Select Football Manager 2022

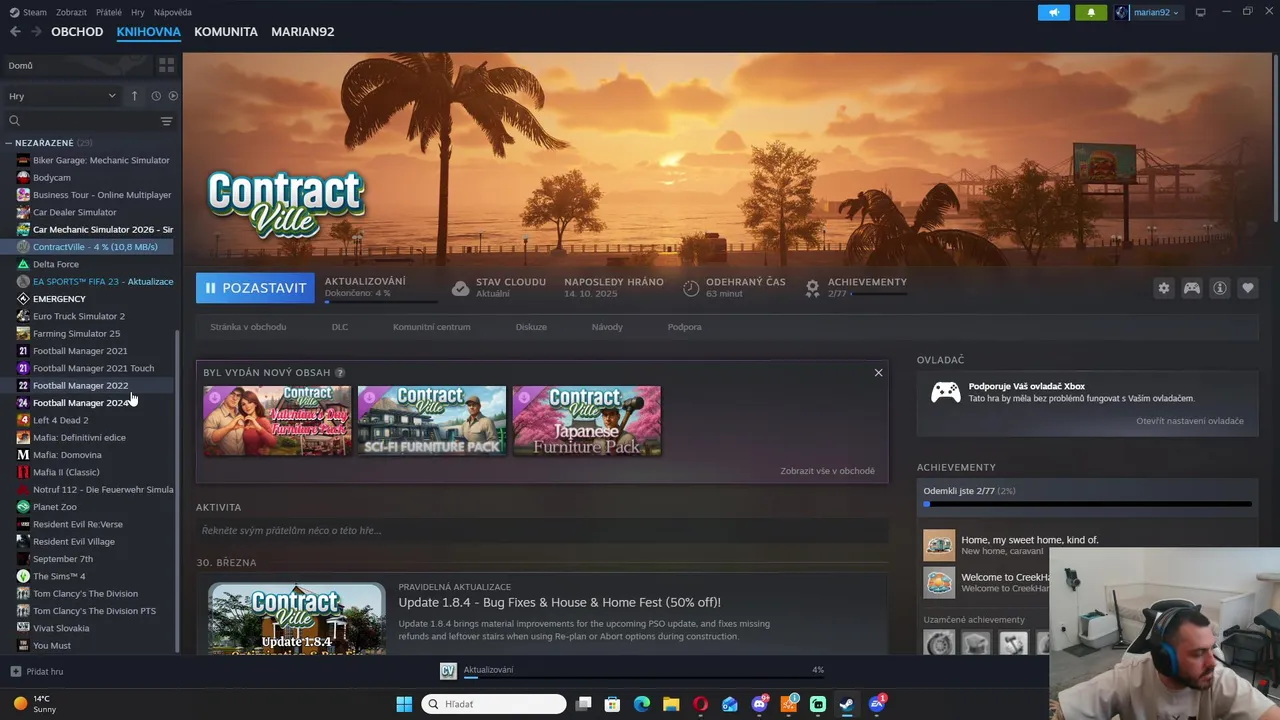tap(95, 385)
